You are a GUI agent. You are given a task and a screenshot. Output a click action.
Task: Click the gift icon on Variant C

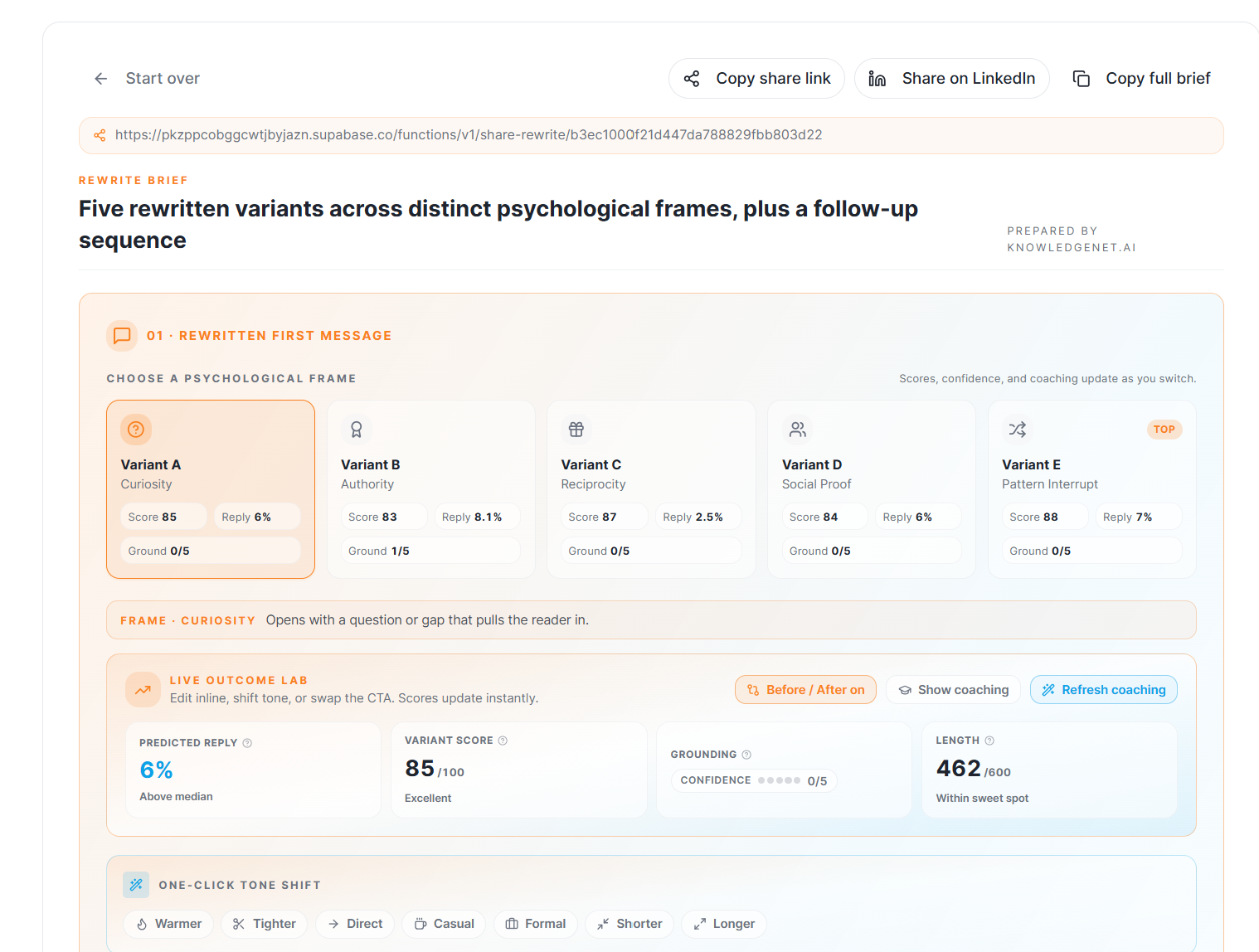pyautogui.click(x=576, y=430)
